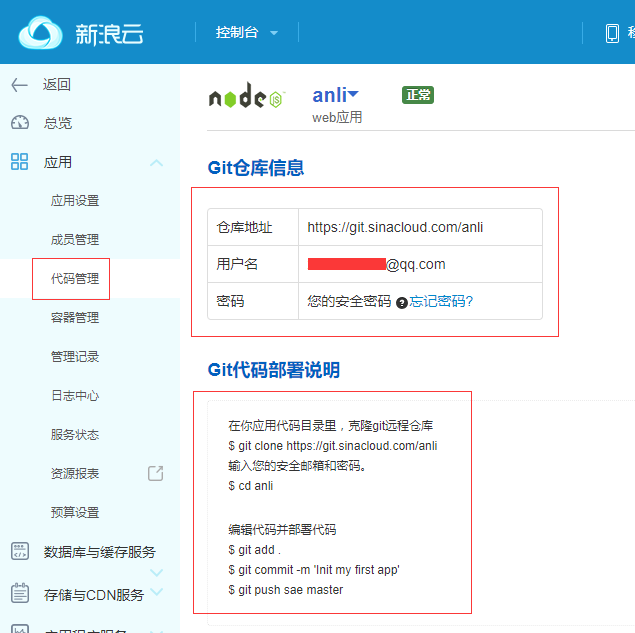Click 数据库与缓存服务 label in sidebar
Image resolution: width=635 pixels, height=633 pixels.
click(x=100, y=552)
